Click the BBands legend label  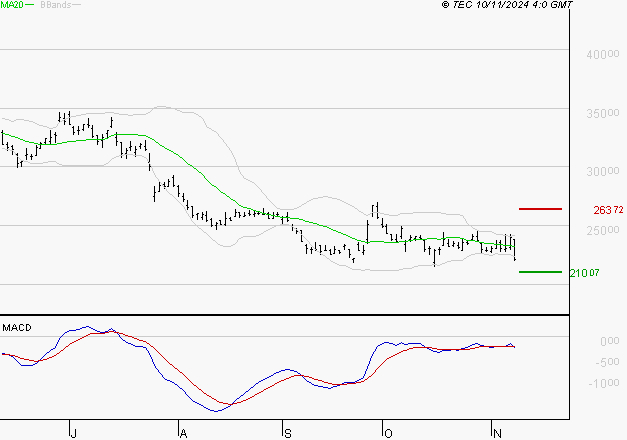pyautogui.click(x=56, y=5)
